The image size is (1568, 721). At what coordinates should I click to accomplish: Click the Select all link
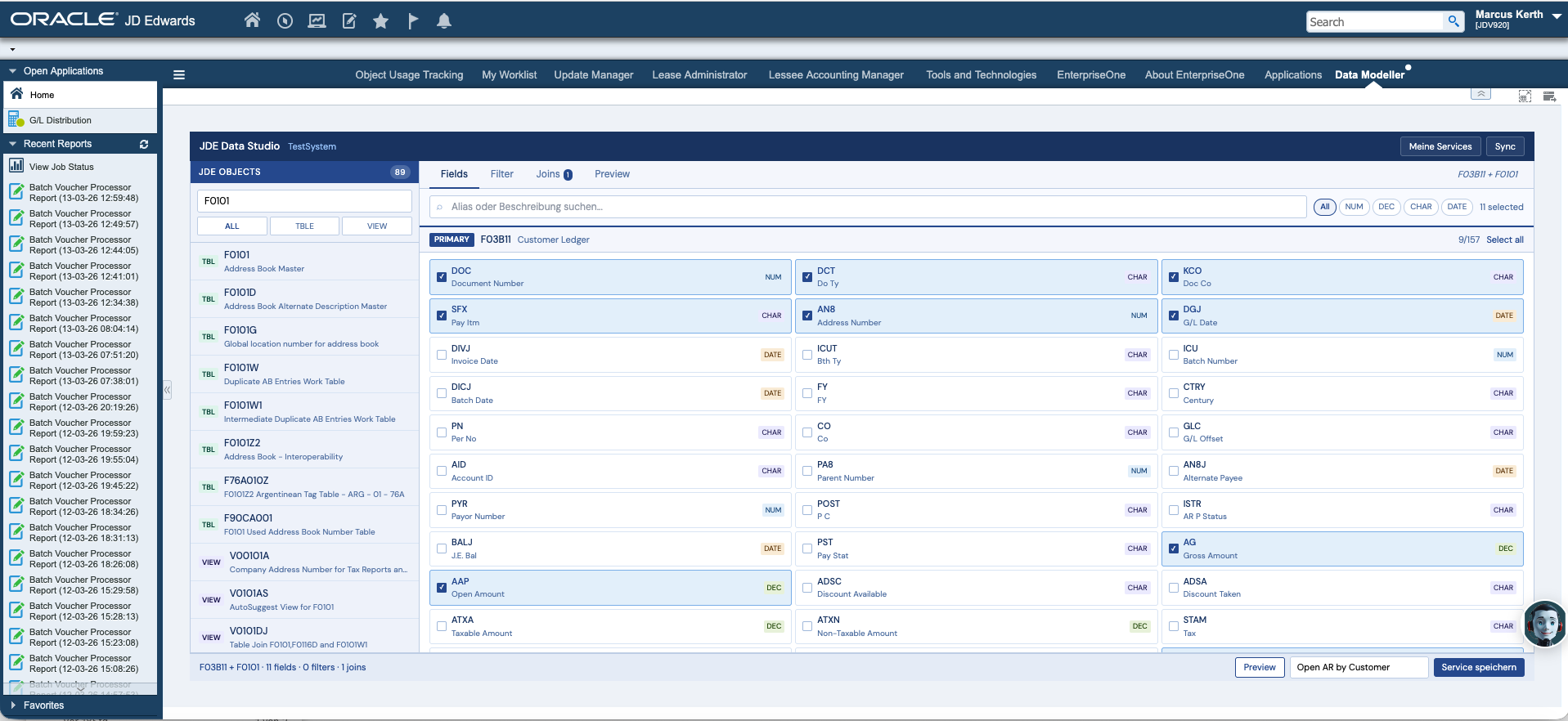pos(1504,240)
